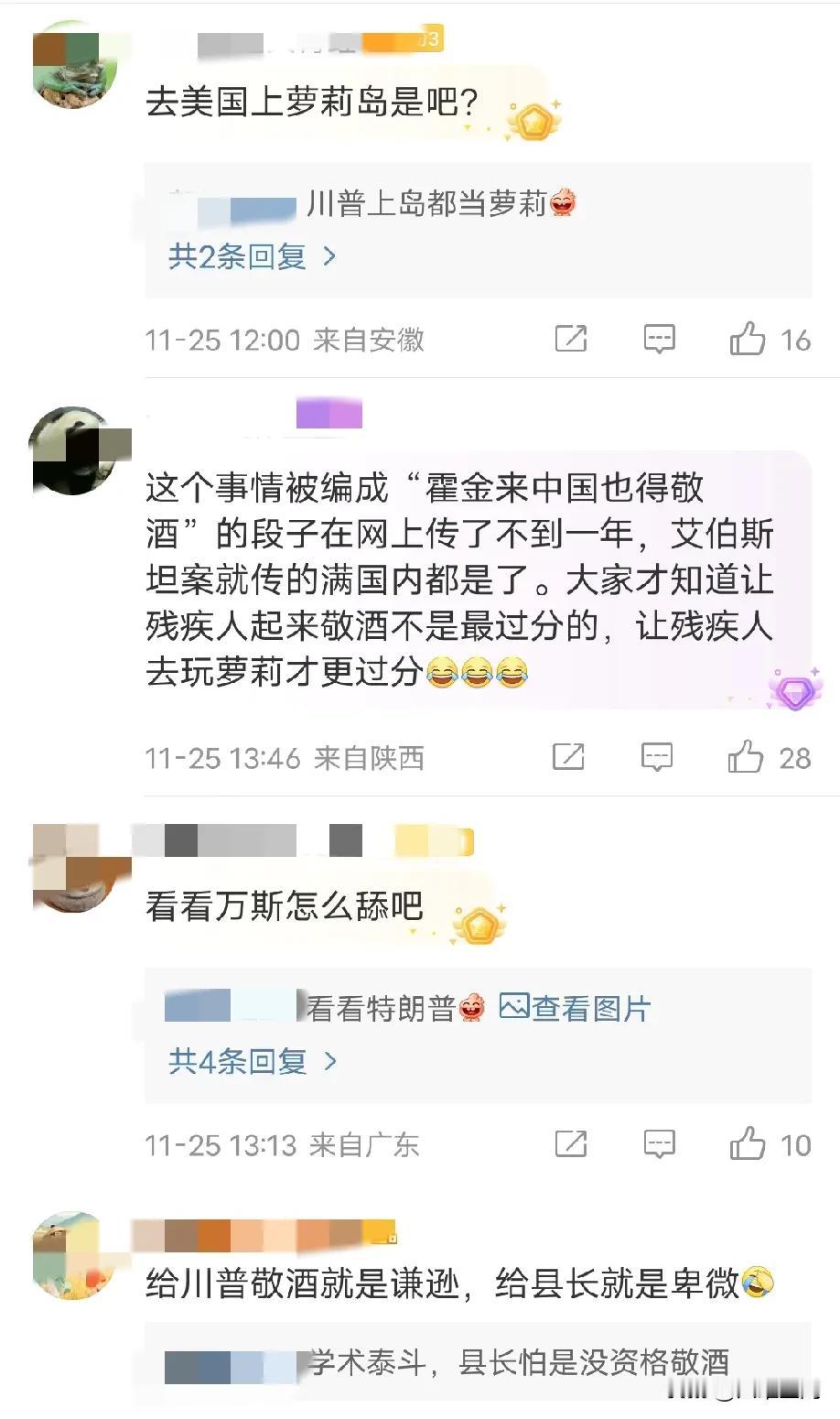This screenshot has height=1419, width=840.
Task: Open the reply 学术泰斗，县长怕是没资格敬酒
Action: coord(518,1362)
